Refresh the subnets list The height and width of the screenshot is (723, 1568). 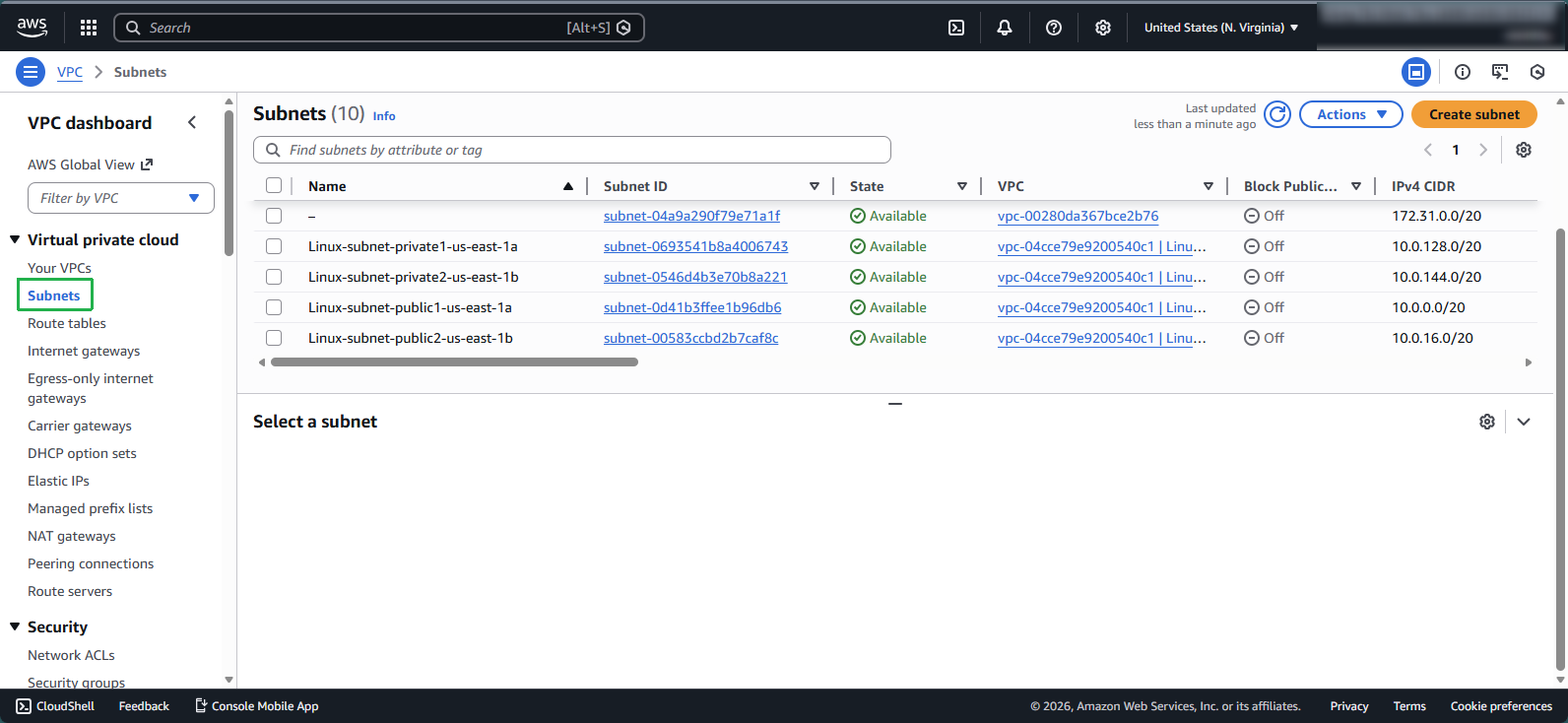click(1277, 114)
